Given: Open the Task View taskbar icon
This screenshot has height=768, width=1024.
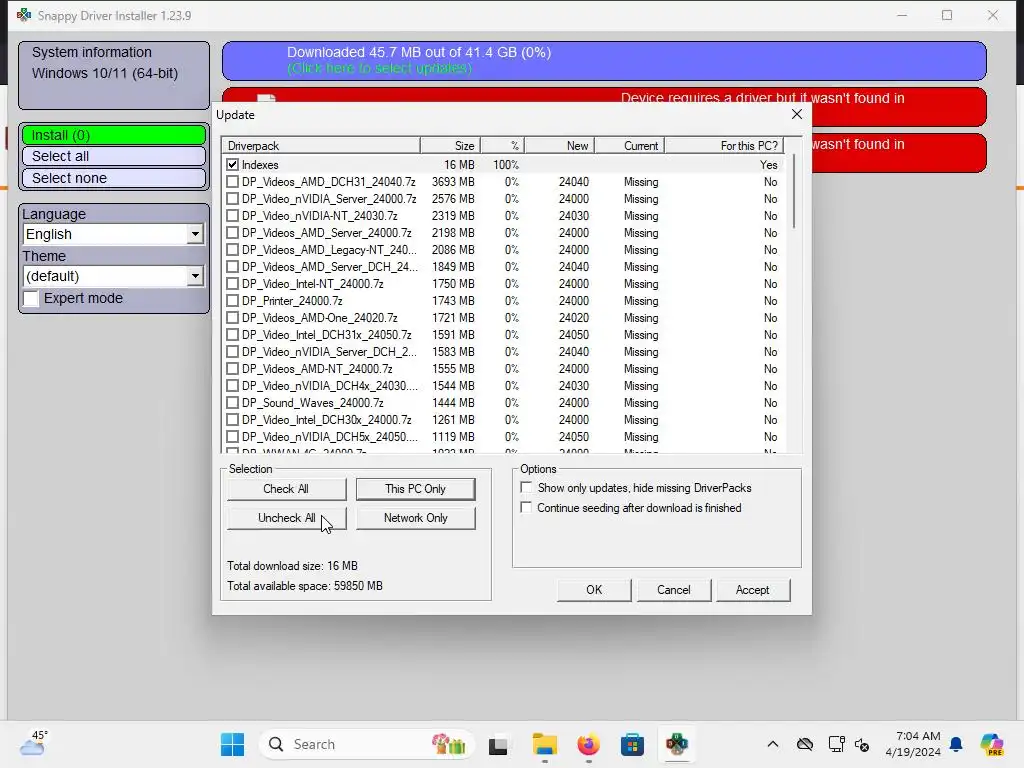Looking at the screenshot, I should point(498,744).
